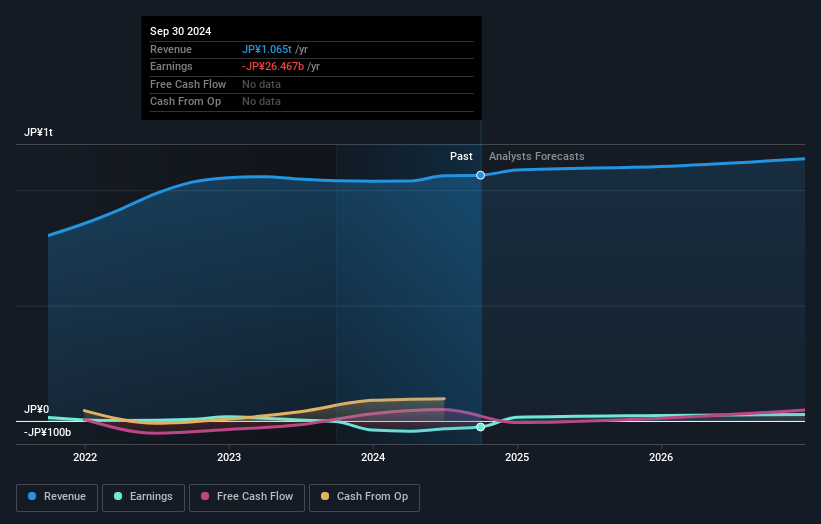Click the pink Free Cash Flow legend dot
The height and width of the screenshot is (524, 821).
[x=205, y=496]
